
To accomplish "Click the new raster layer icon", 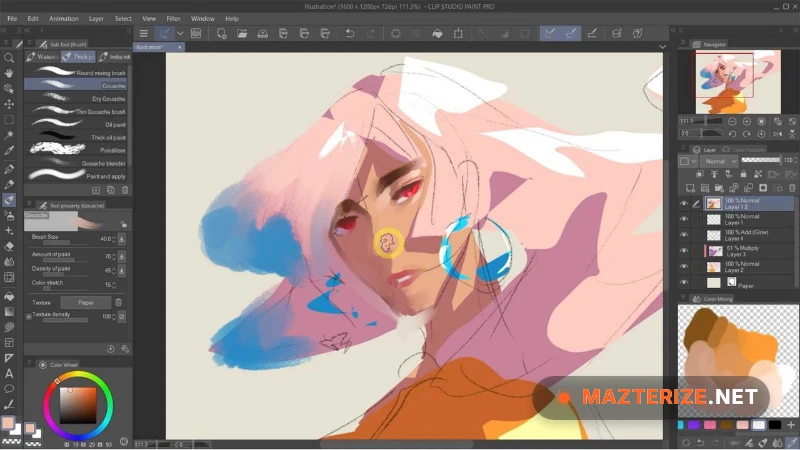I will pos(690,188).
